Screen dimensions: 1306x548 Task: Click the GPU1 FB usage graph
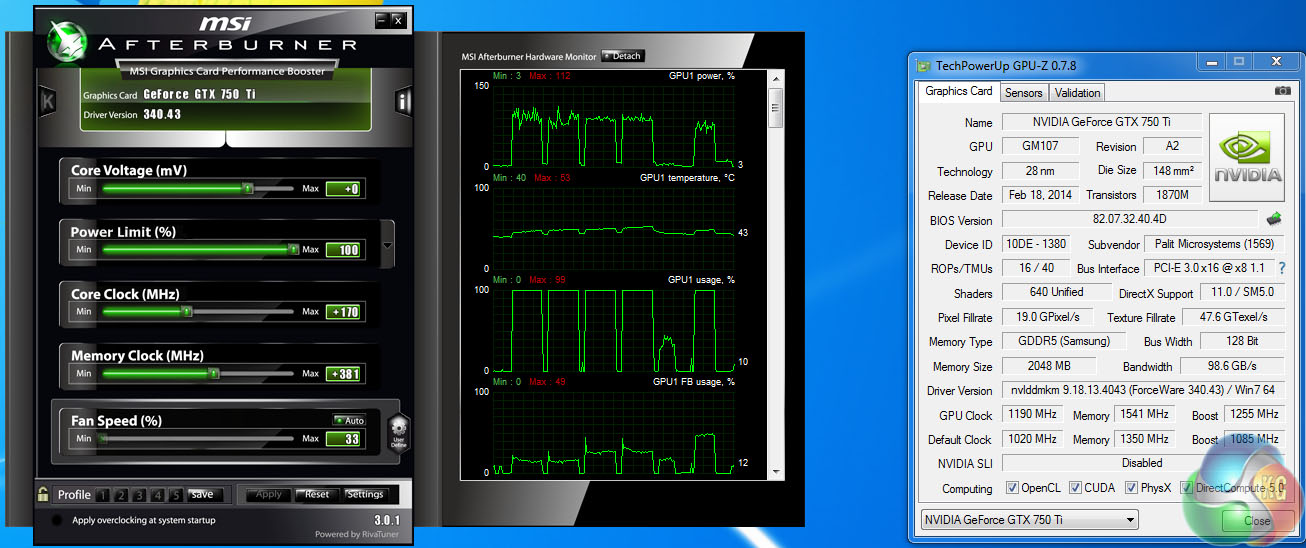click(x=613, y=431)
